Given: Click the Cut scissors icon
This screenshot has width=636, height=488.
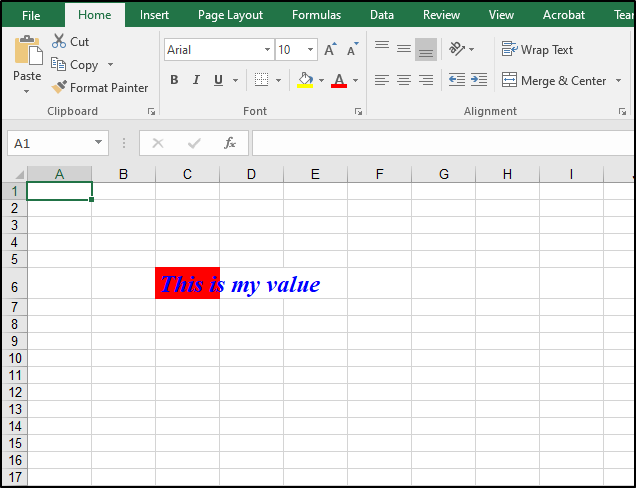Looking at the screenshot, I should (59, 42).
